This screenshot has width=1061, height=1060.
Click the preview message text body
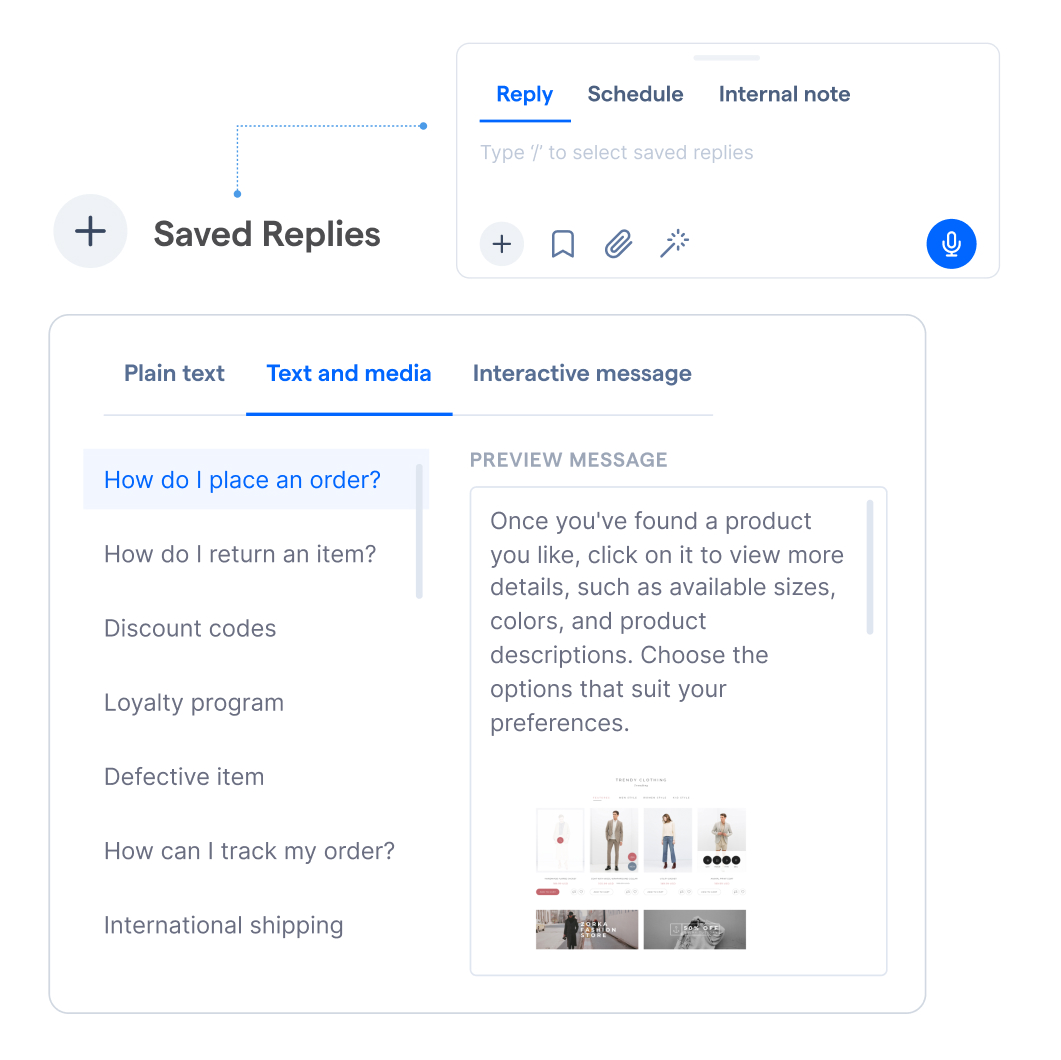667,622
